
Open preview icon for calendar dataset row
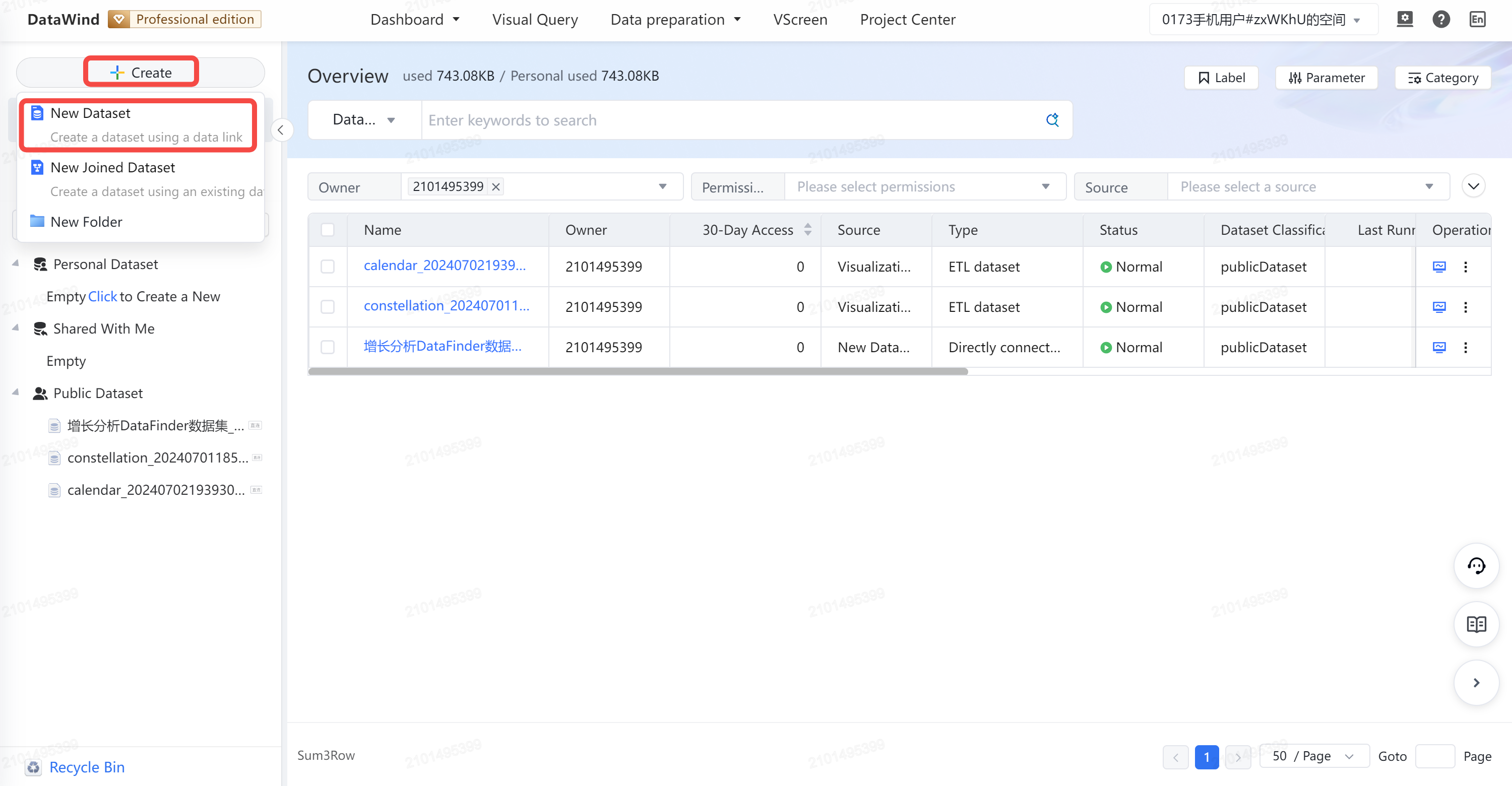[x=1439, y=267]
